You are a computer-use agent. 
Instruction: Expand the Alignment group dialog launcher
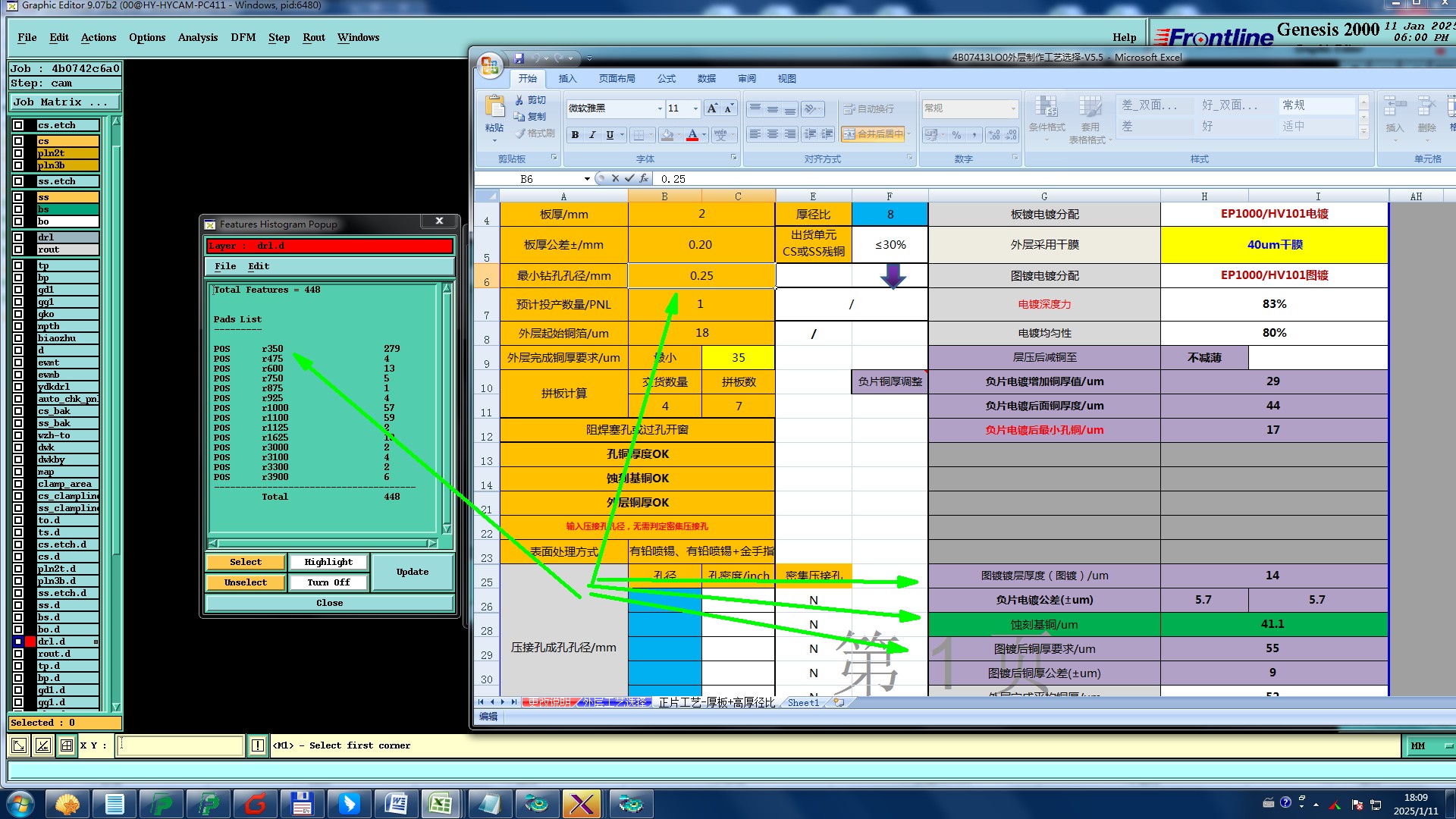910,158
